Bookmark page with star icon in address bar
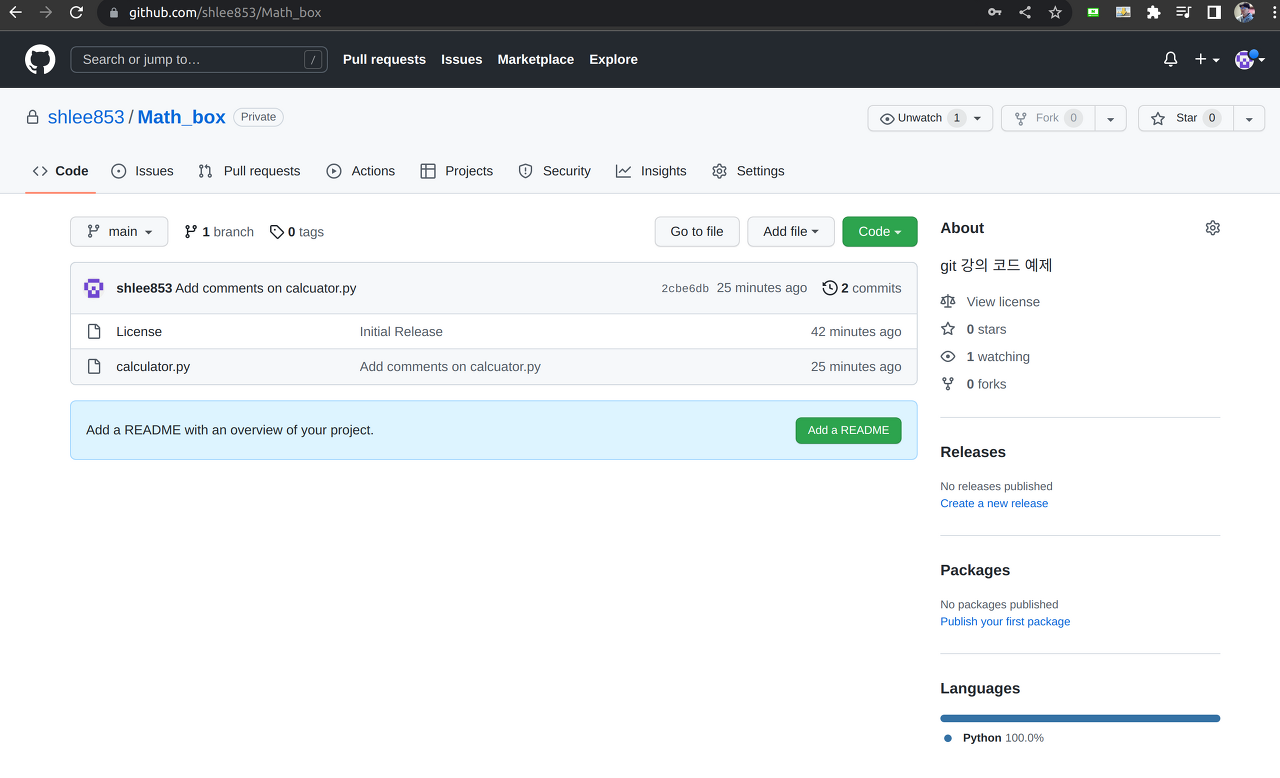The height and width of the screenshot is (778, 1280). [x=1055, y=13]
